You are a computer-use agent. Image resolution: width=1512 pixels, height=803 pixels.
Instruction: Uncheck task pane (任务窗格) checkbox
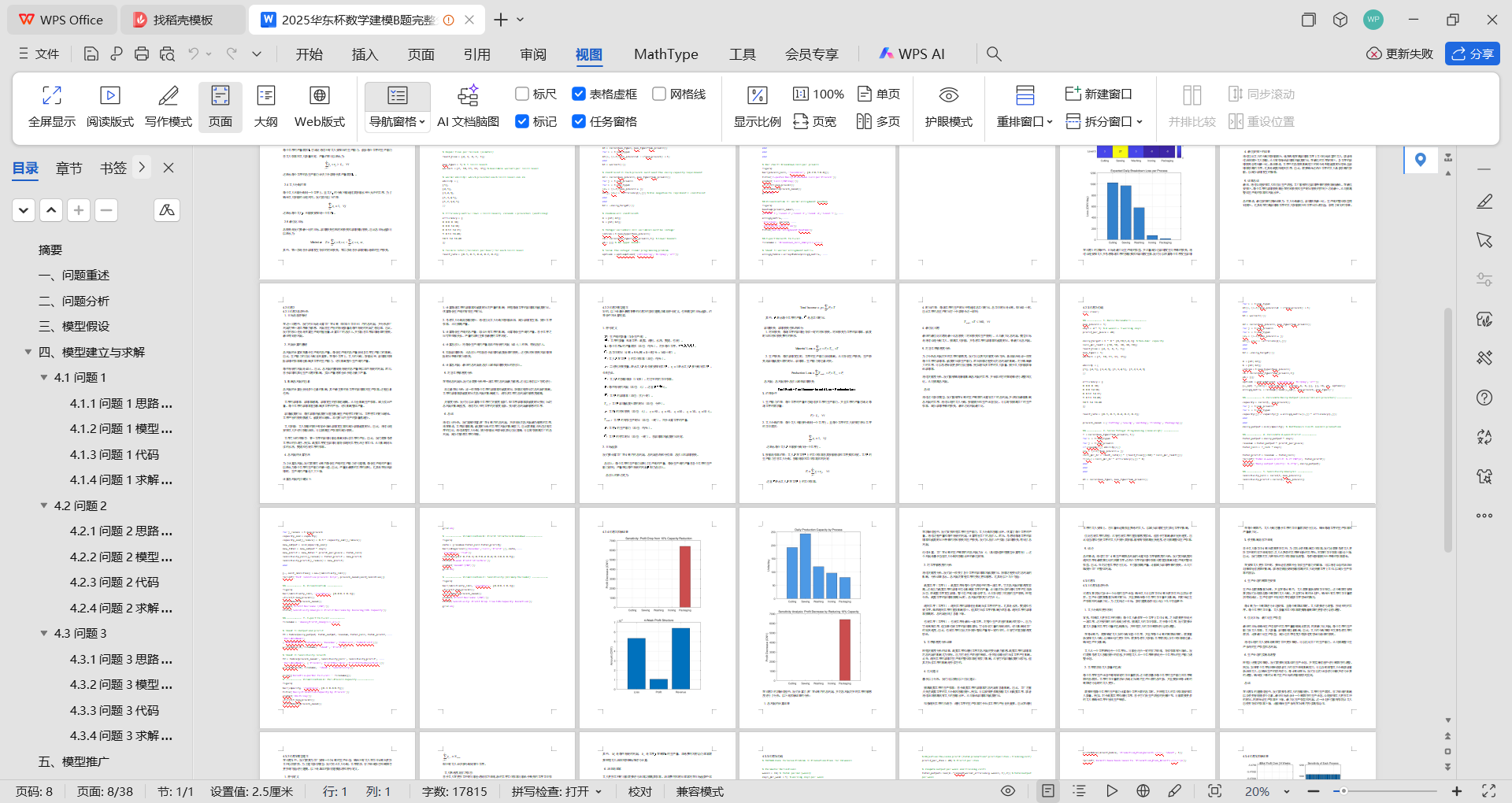[x=605, y=121]
